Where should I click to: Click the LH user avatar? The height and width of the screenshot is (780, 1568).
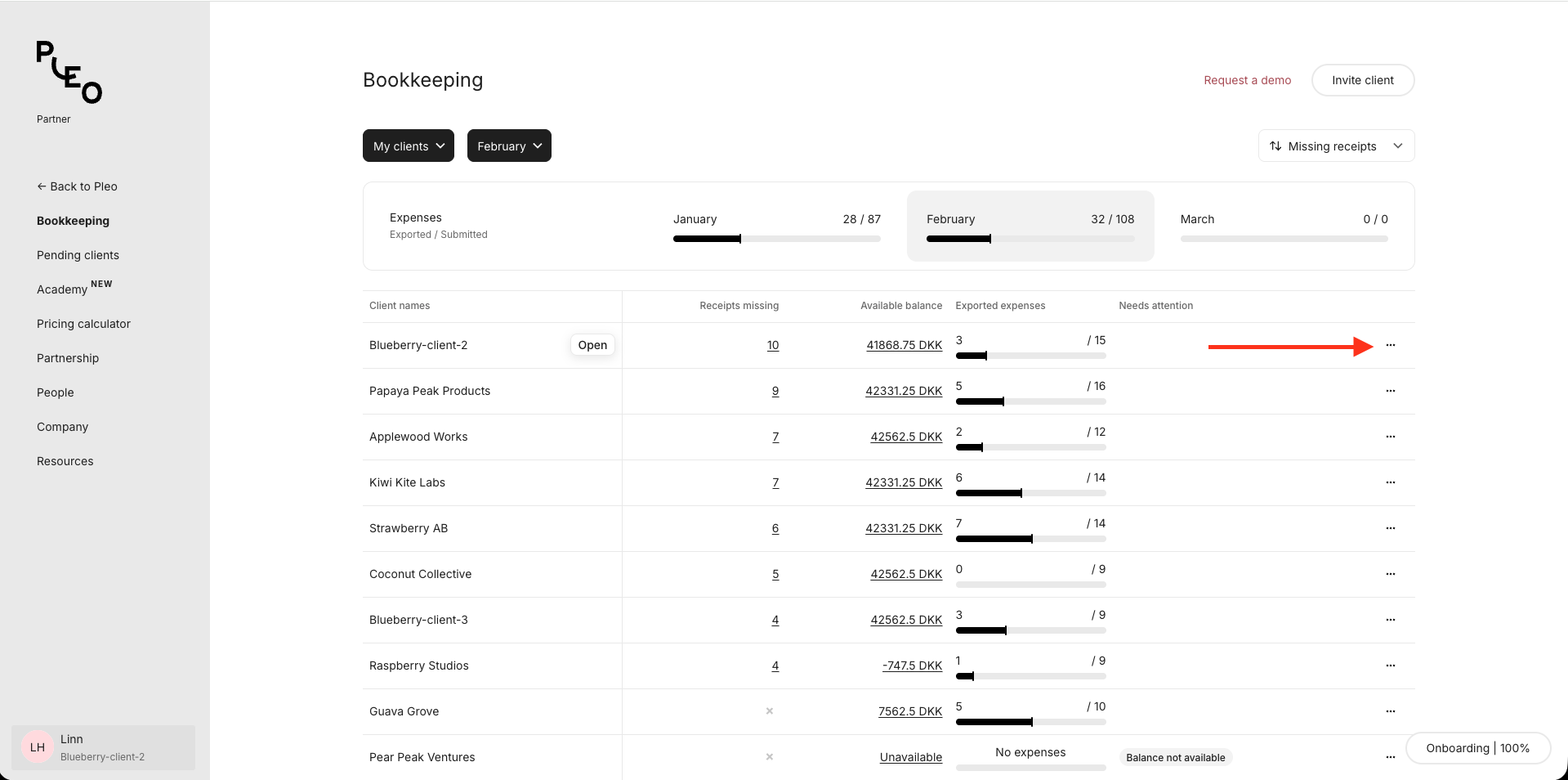[38, 747]
